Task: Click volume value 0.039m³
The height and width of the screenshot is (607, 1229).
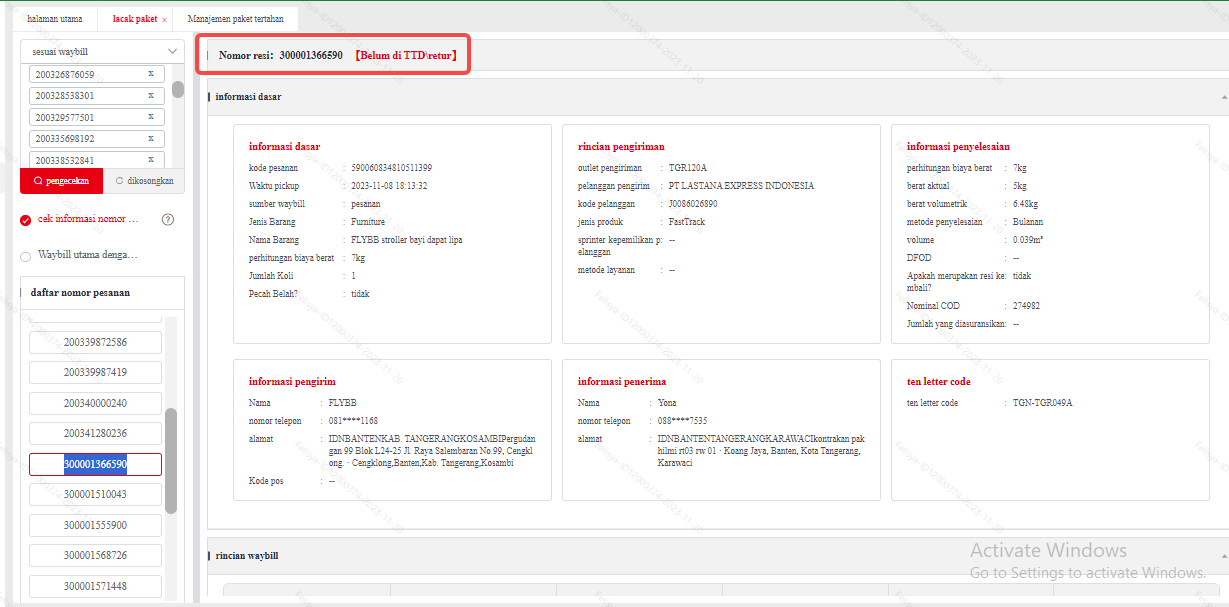Action: tap(1026, 240)
